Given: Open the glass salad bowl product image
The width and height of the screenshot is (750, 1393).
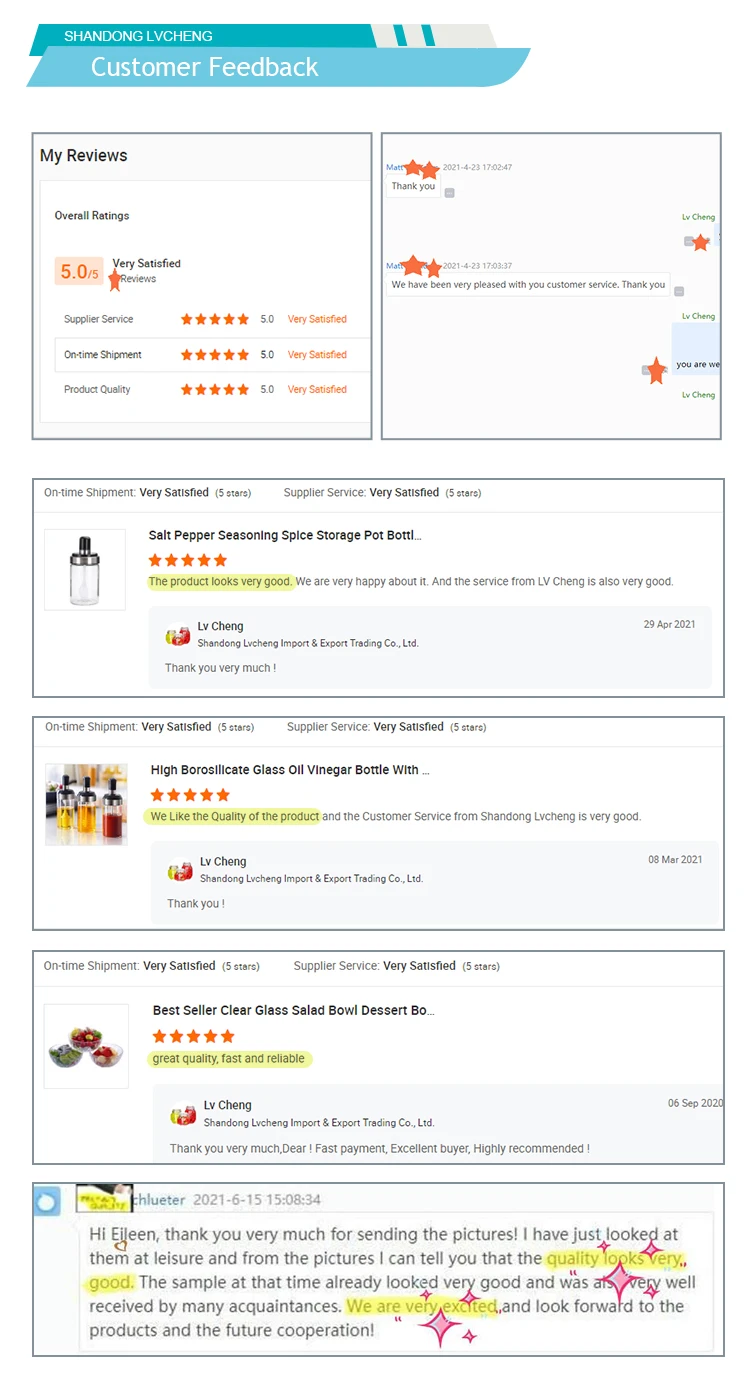Looking at the screenshot, I should point(86,1046).
